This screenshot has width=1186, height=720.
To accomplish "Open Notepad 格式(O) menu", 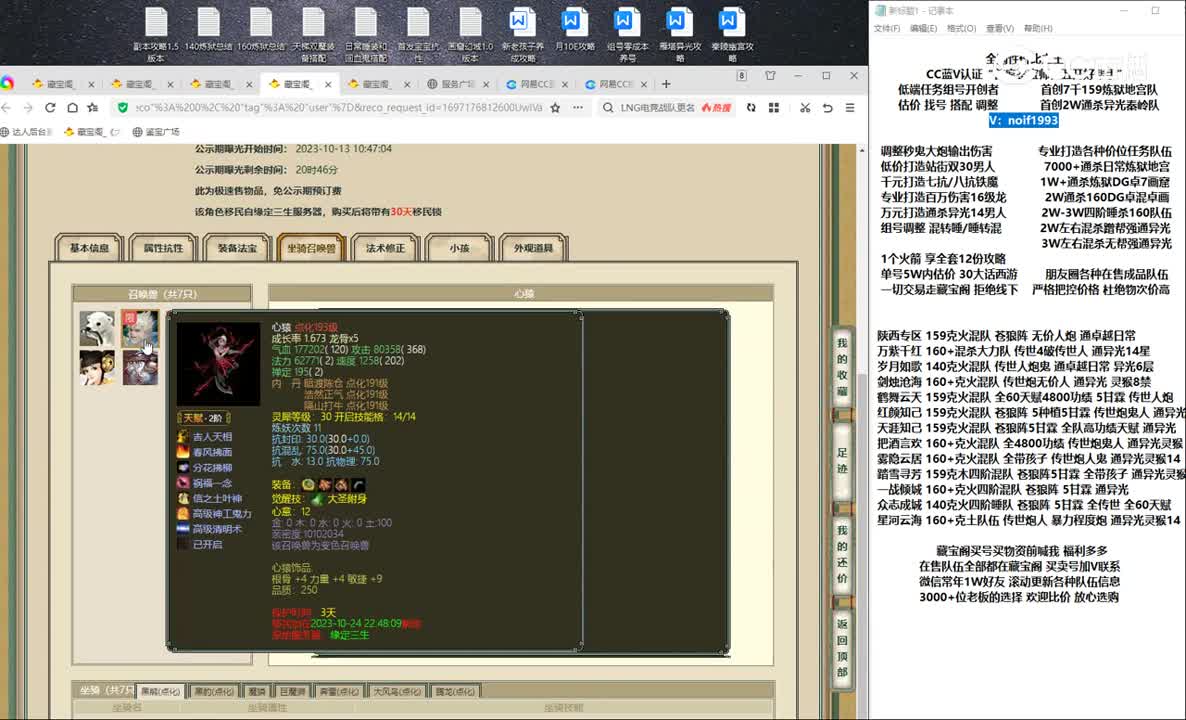I will [x=961, y=28].
